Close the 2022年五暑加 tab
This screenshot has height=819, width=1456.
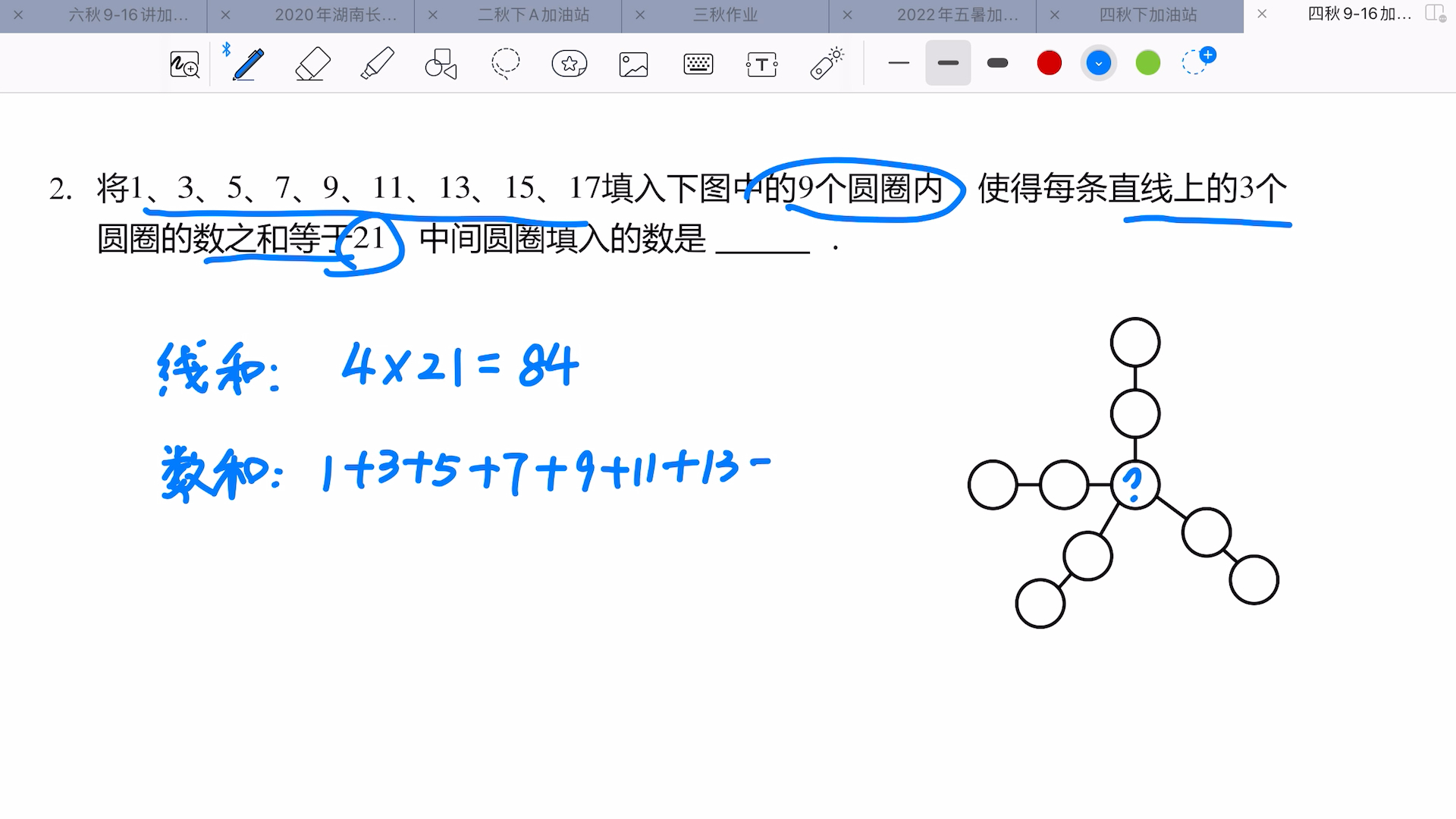(848, 15)
